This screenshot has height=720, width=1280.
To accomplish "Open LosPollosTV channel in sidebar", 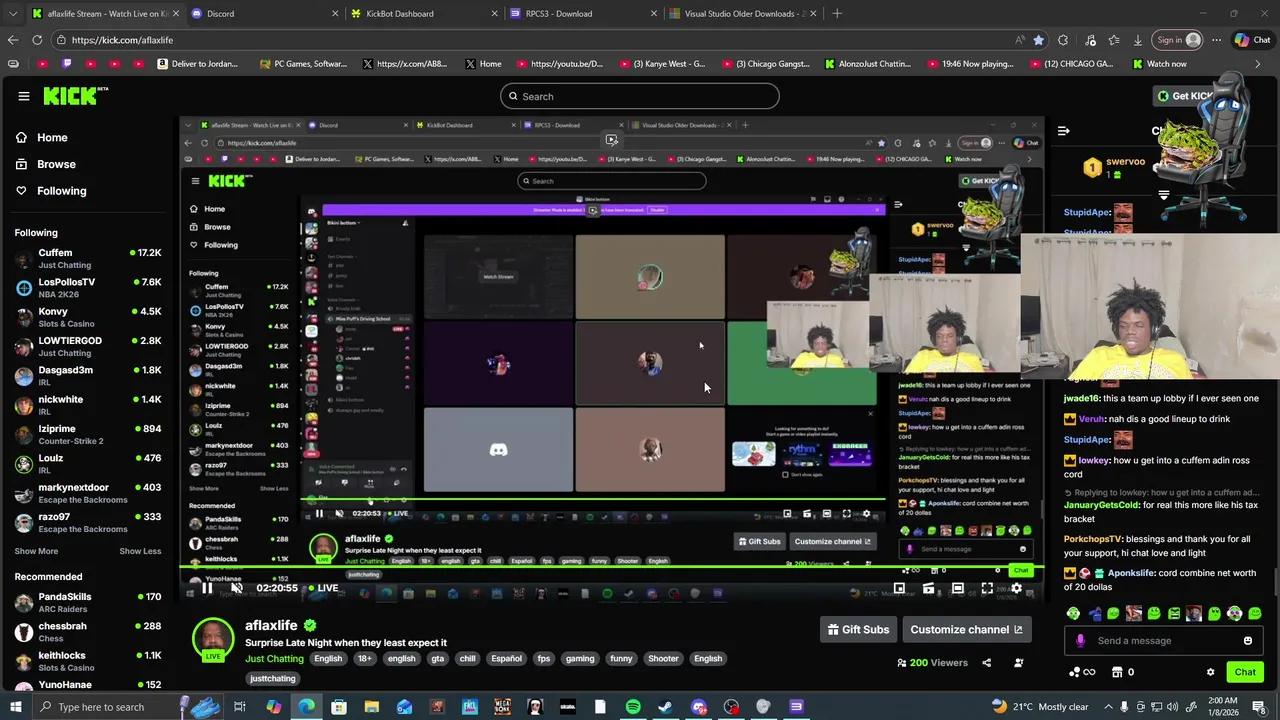I will click(x=88, y=288).
